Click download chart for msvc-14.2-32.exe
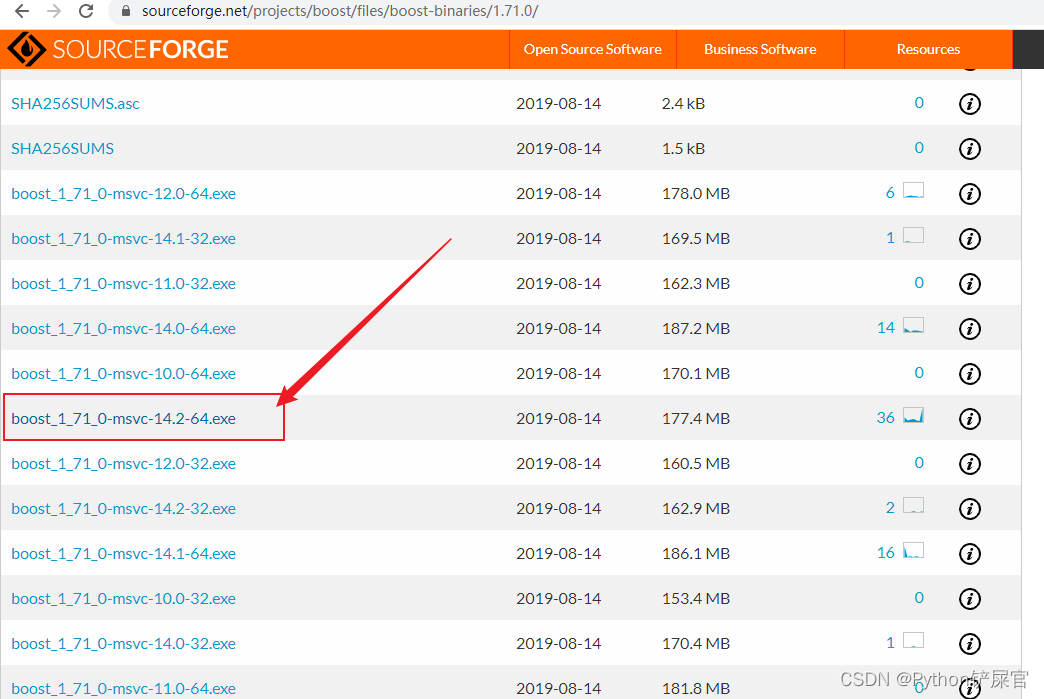Screen dimensions: 1044x699 coord(914,506)
